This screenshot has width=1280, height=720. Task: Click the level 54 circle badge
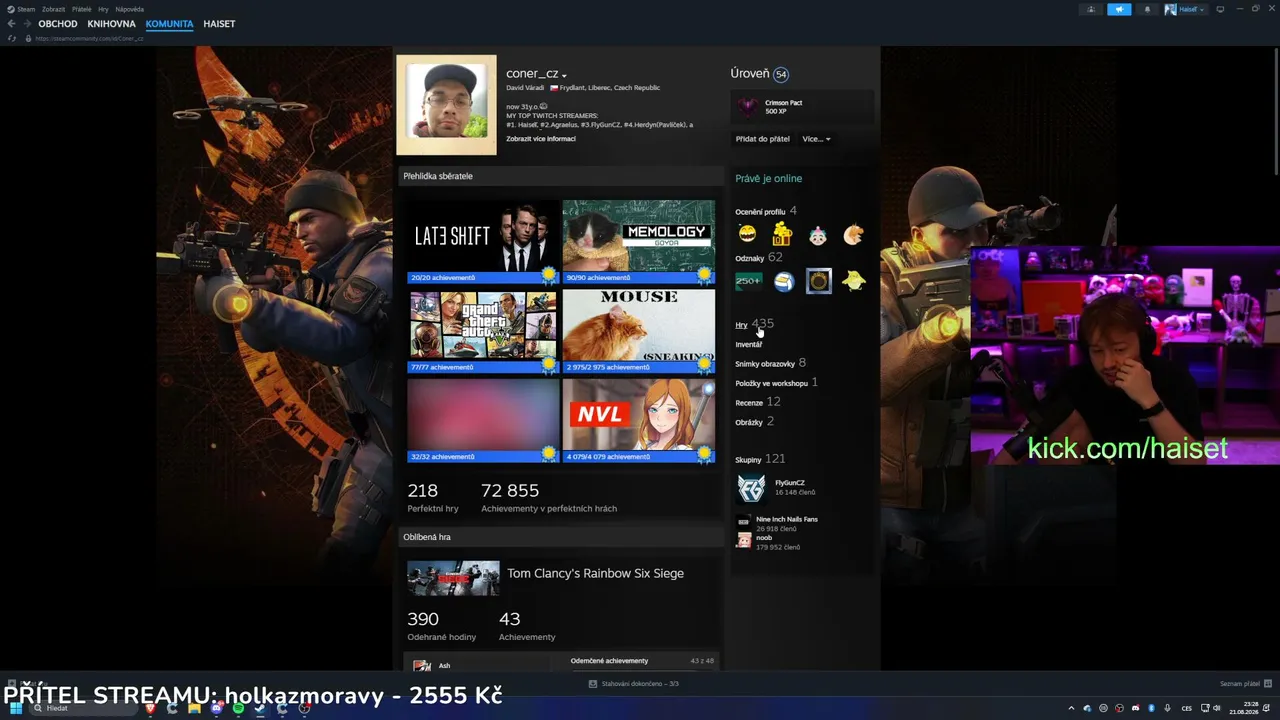click(781, 74)
